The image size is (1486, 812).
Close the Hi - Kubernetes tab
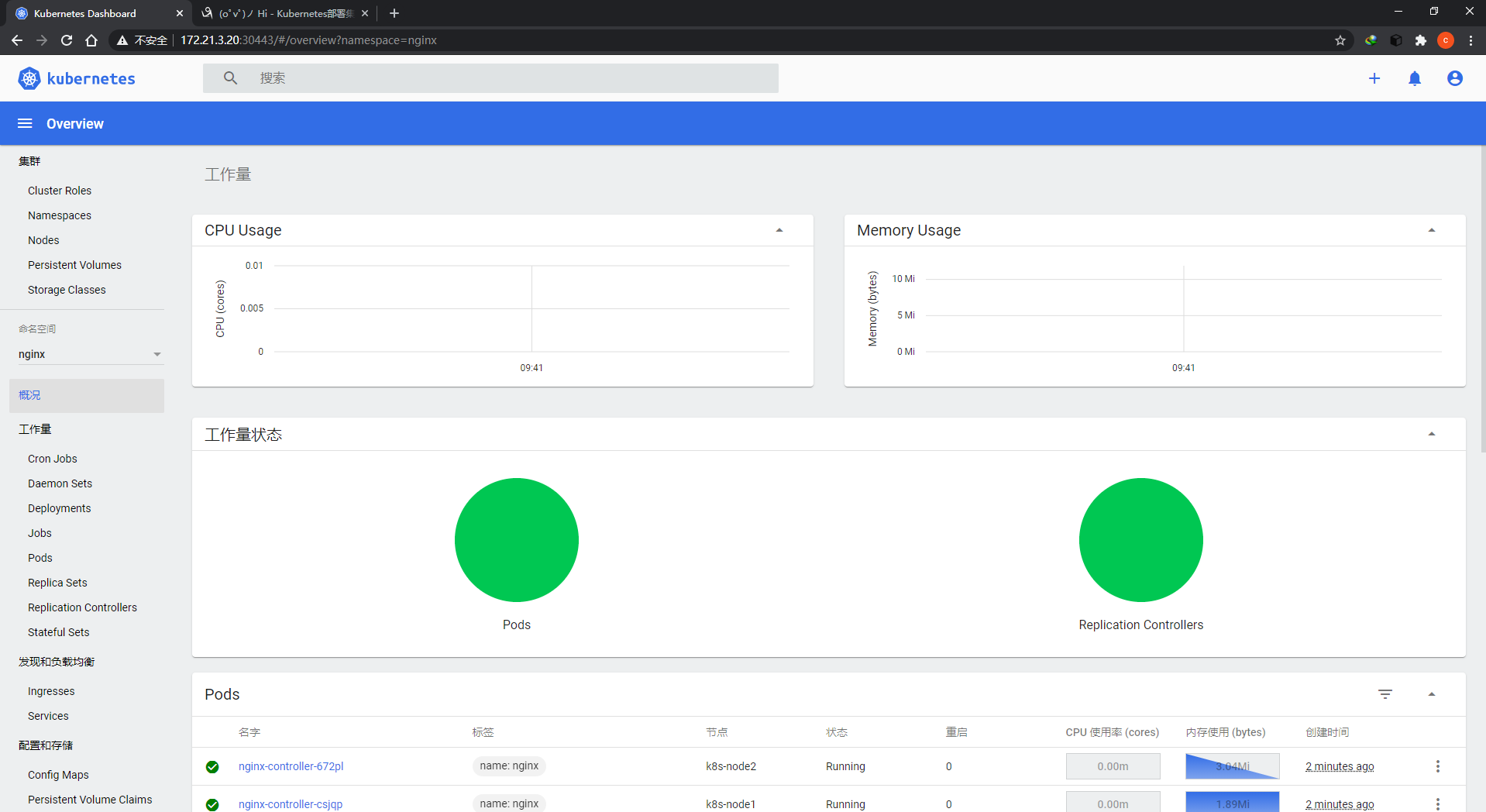point(365,13)
